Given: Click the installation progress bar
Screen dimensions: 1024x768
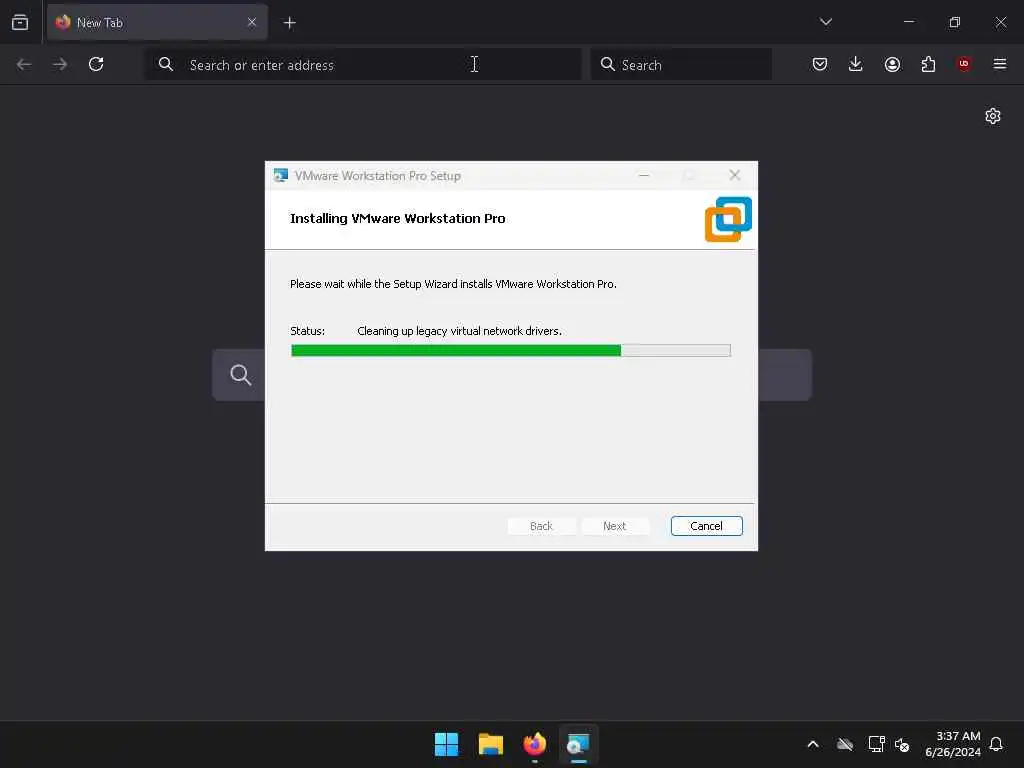Looking at the screenshot, I should coord(510,351).
